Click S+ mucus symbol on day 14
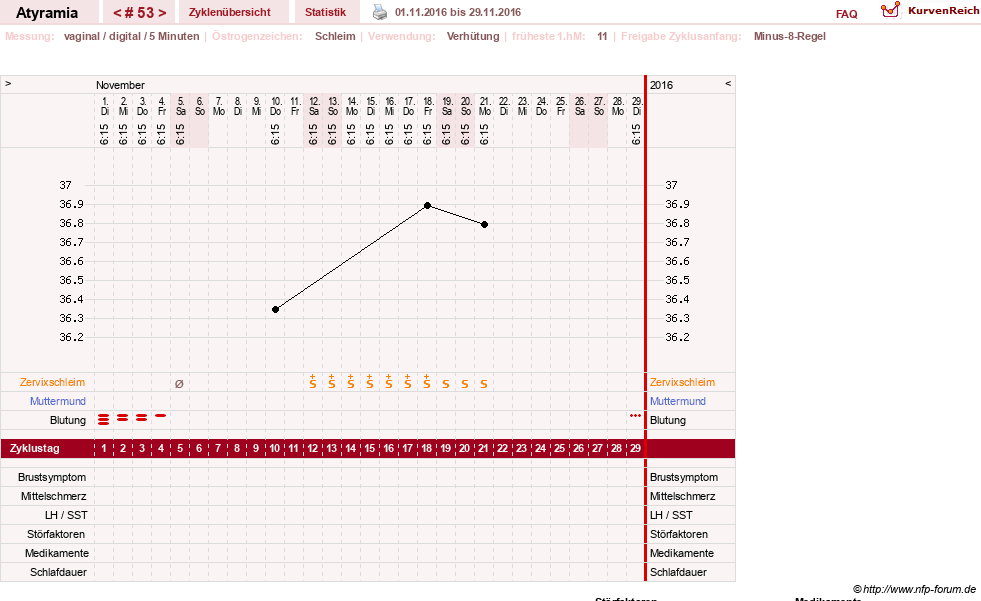This screenshot has height=601, width=981. coord(350,381)
